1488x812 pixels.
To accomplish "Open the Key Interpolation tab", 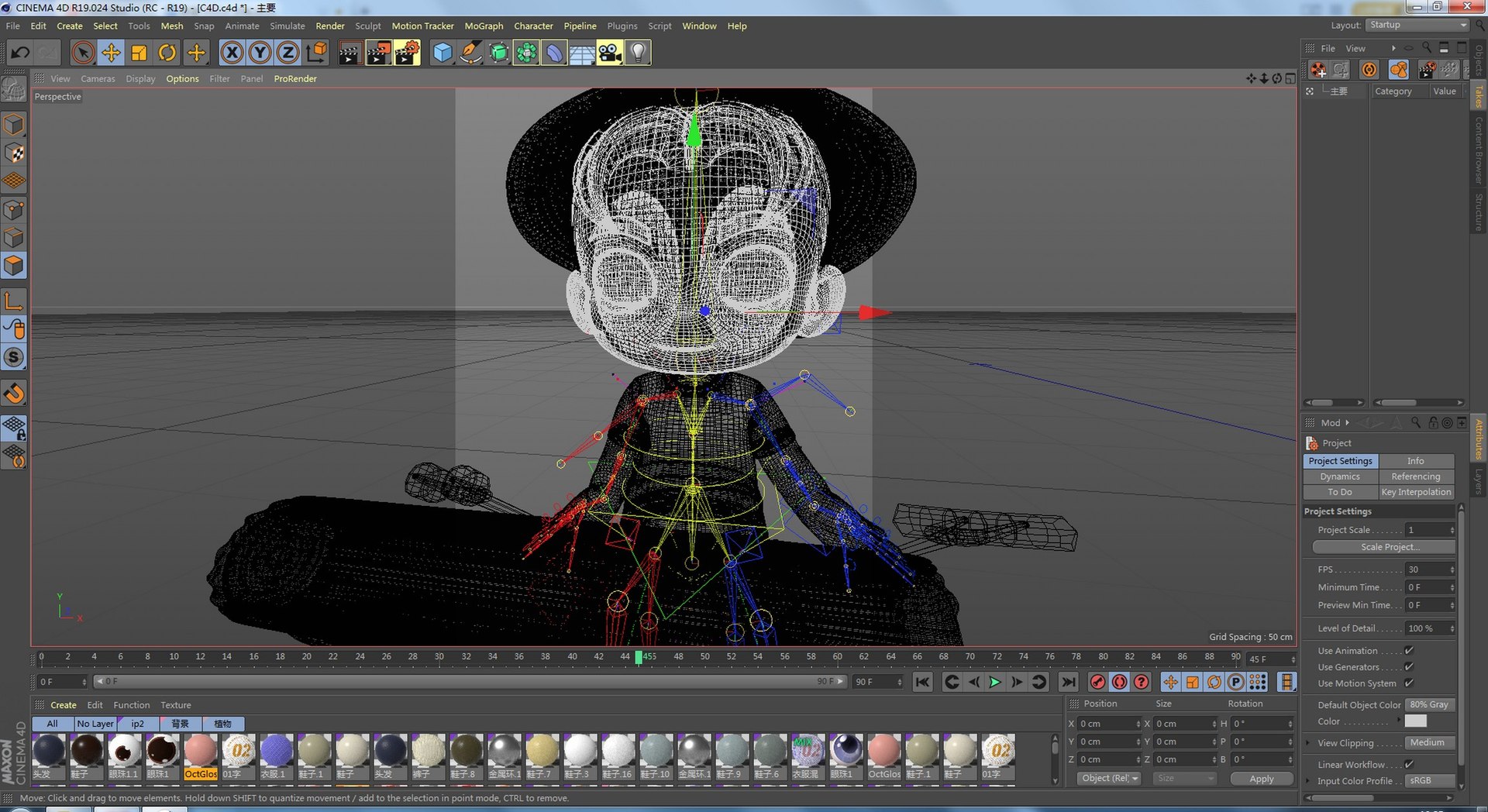I will (1416, 492).
